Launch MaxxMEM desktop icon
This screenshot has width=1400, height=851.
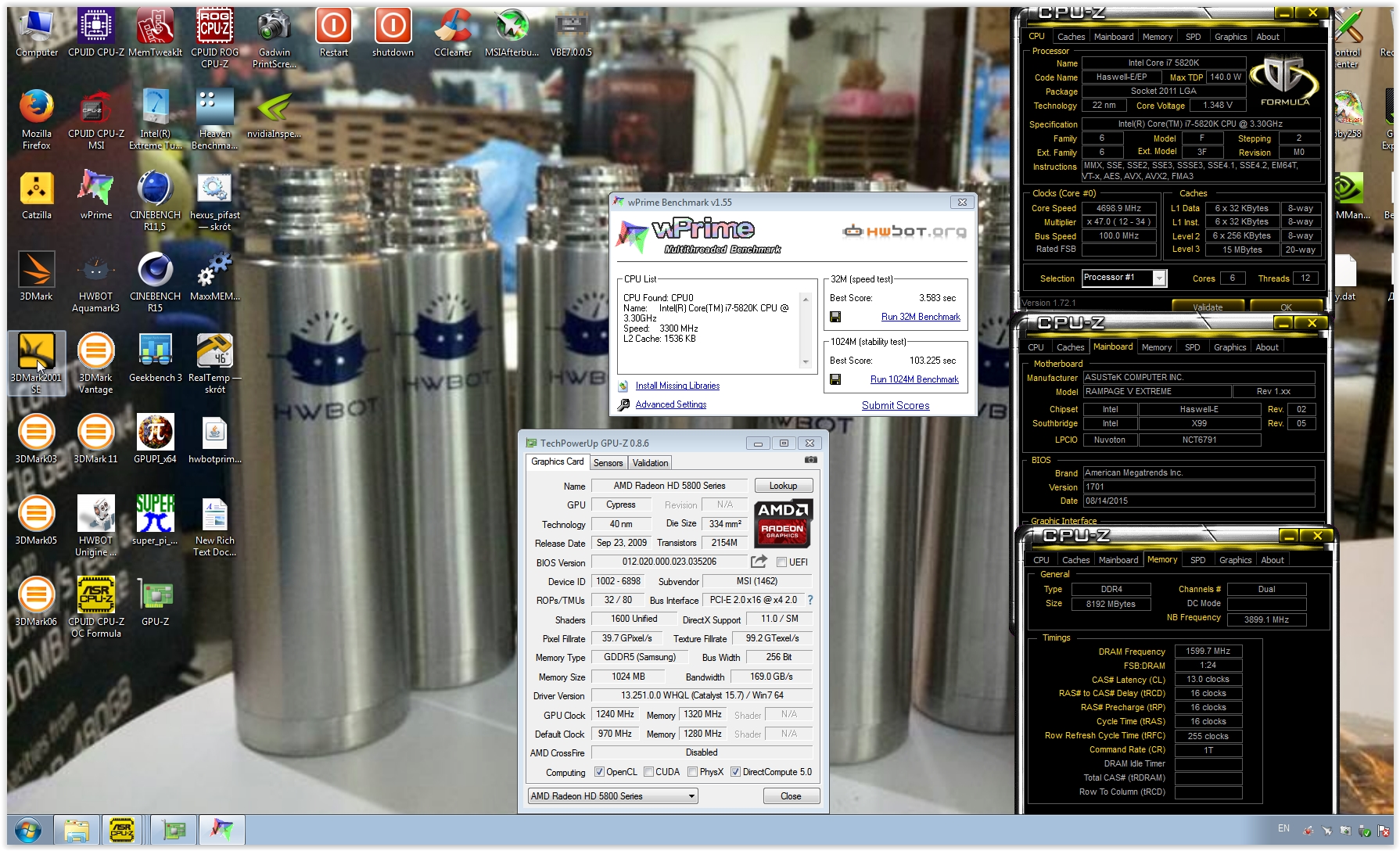[214, 277]
